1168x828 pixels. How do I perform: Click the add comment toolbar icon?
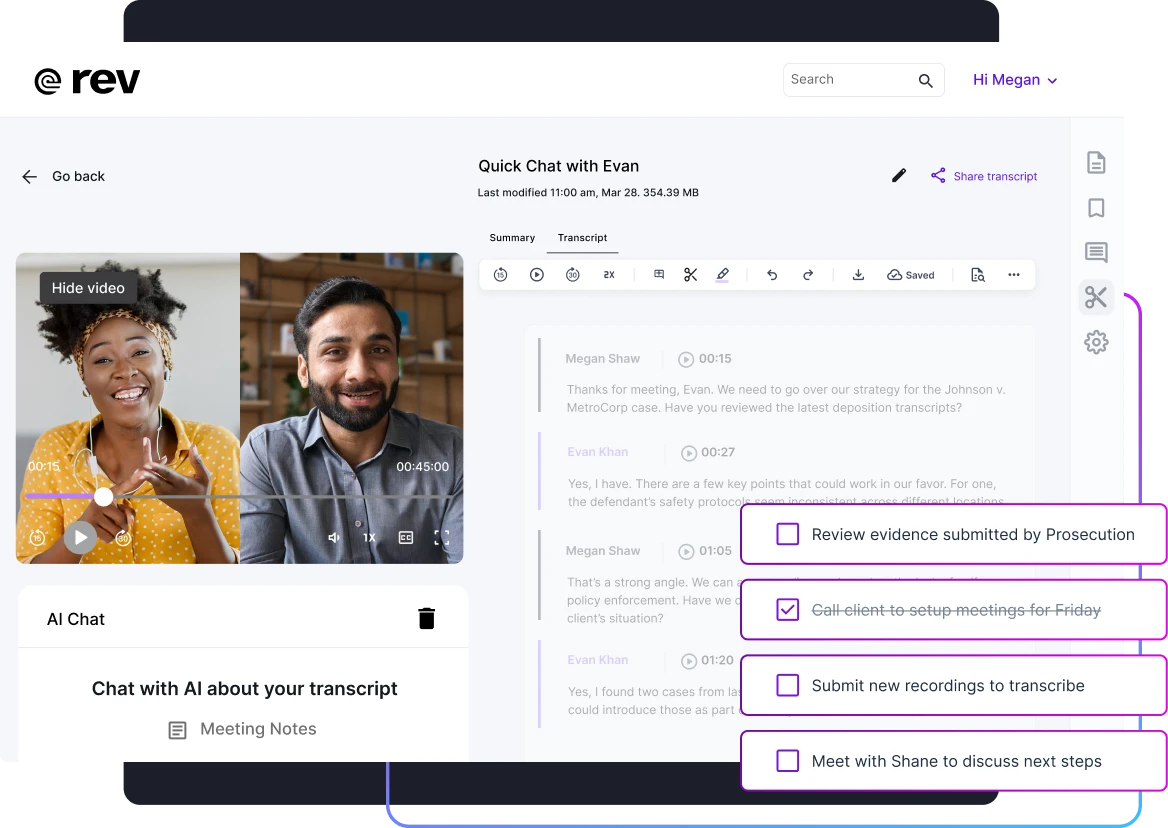(658, 275)
